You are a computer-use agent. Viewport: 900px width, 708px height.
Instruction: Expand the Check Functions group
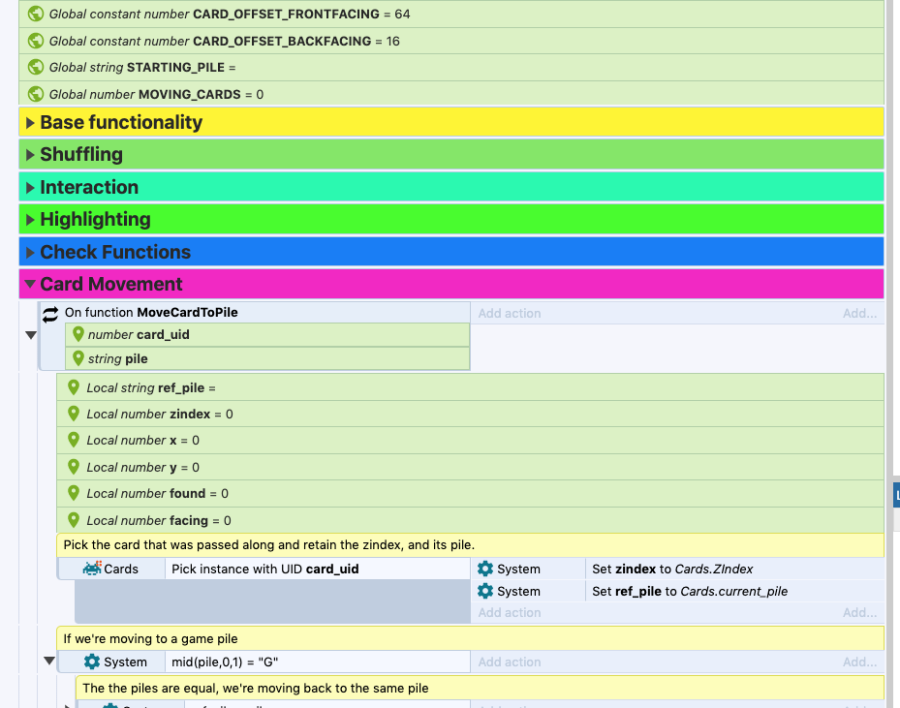pyautogui.click(x=30, y=252)
